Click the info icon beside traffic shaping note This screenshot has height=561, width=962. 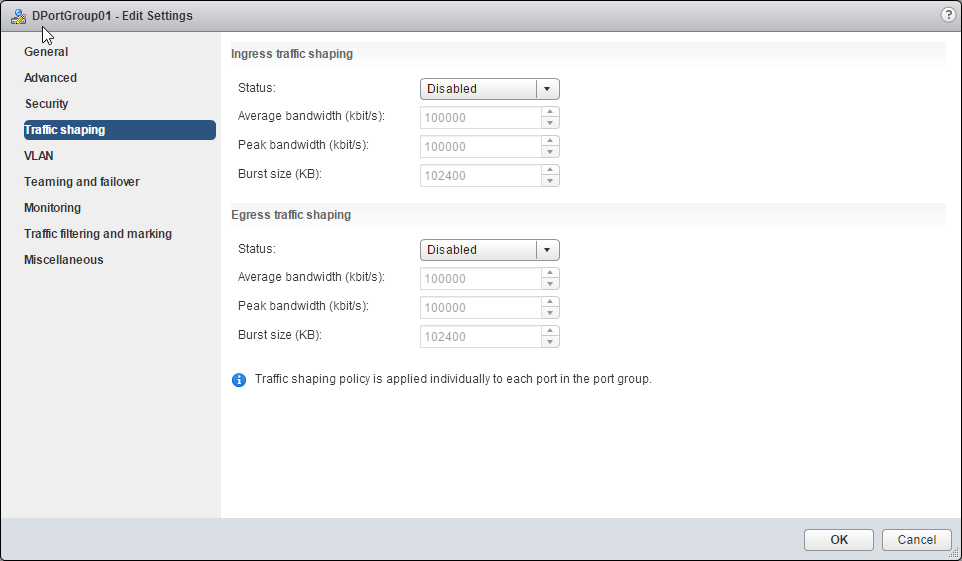(239, 380)
